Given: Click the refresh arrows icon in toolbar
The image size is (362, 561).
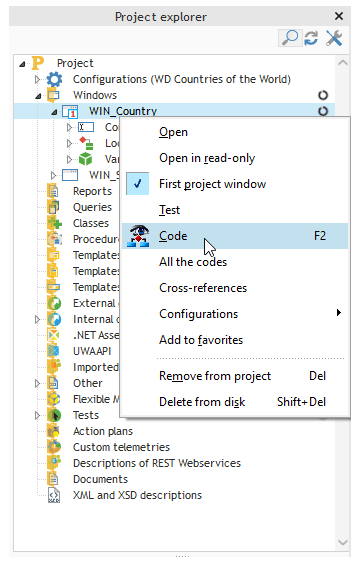Looking at the screenshot, I should click(x=311, y=38).
